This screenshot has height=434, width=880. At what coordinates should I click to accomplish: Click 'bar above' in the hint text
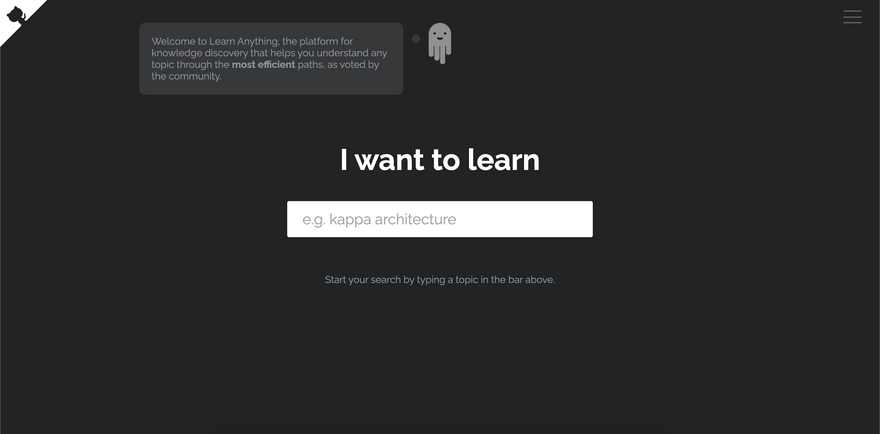click(x=531, y=280)
